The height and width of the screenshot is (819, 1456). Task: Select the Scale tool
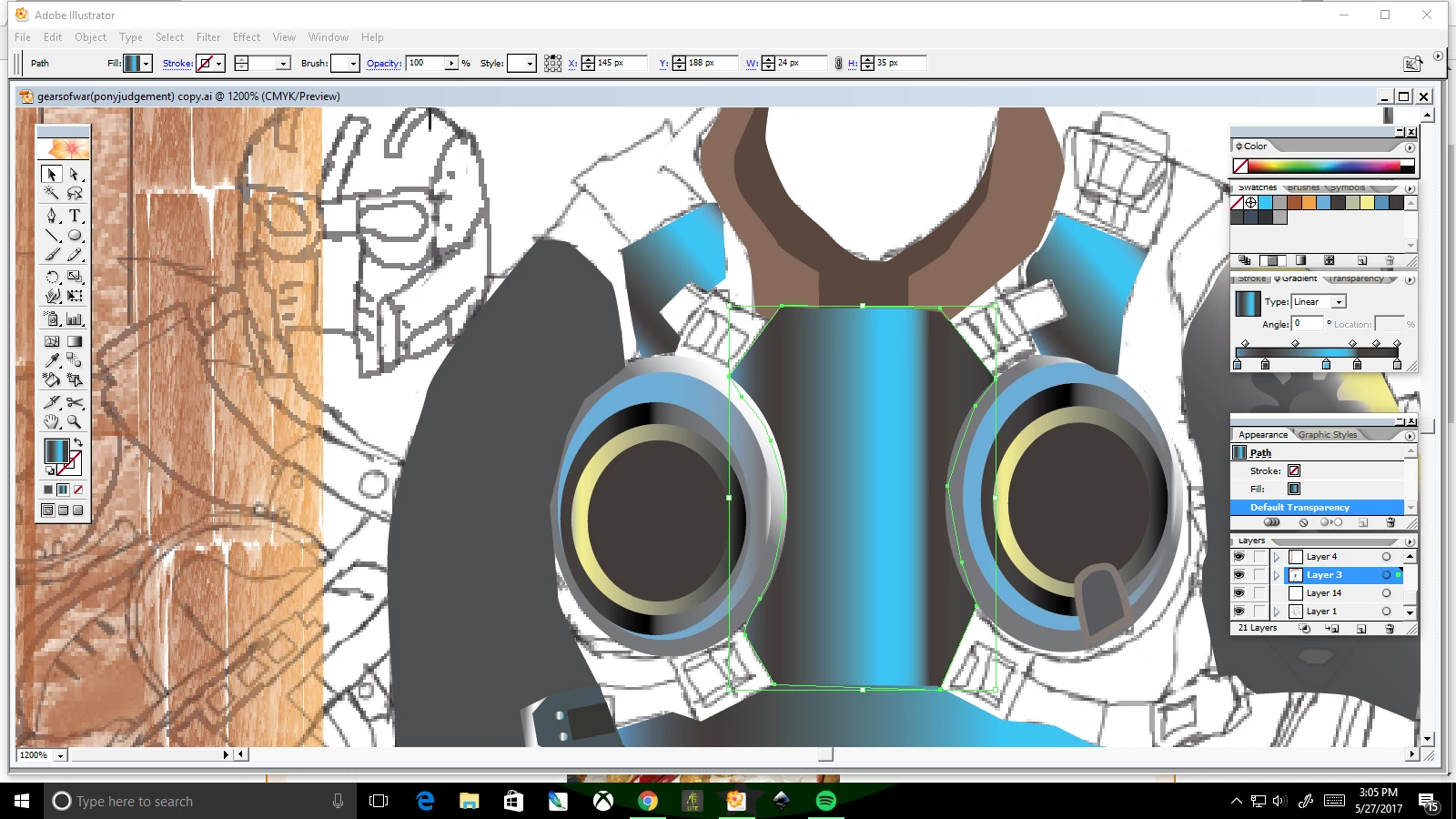click(x=75, y=277)
